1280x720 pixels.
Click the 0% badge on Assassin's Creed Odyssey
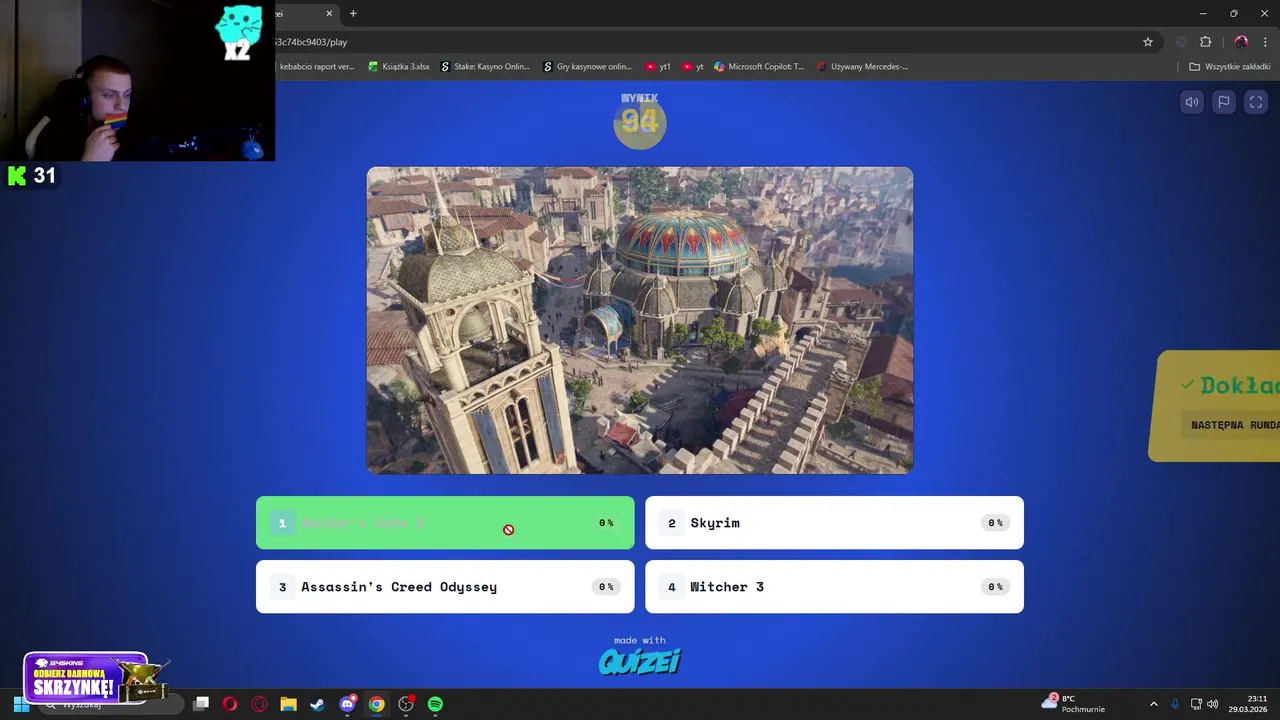pos(606,587)
